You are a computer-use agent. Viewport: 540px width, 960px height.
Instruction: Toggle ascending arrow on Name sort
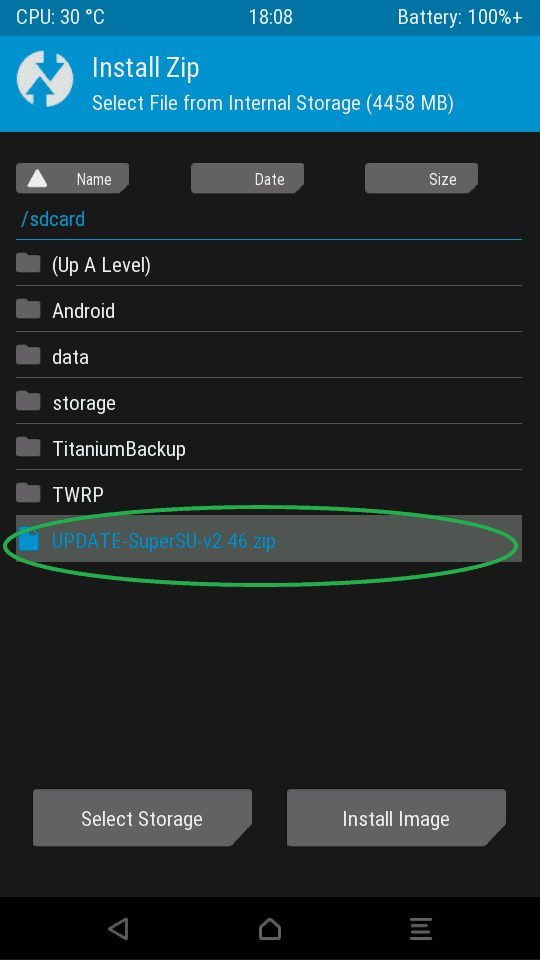(38, 179)
